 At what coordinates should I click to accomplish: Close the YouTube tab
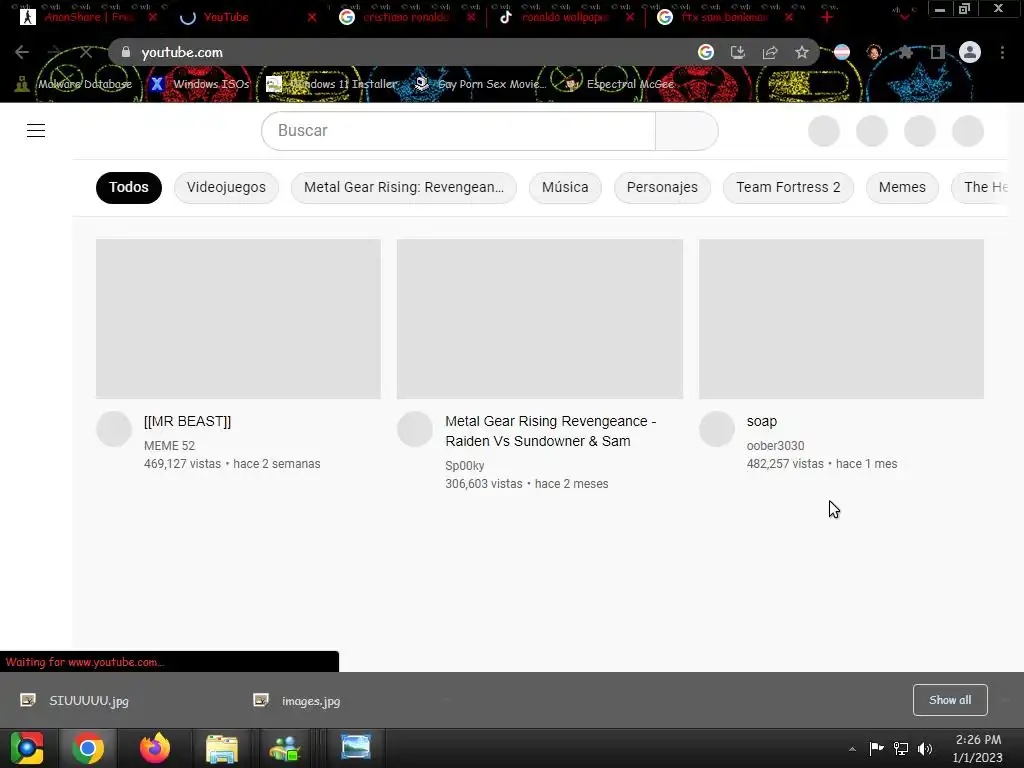[312, 18]
